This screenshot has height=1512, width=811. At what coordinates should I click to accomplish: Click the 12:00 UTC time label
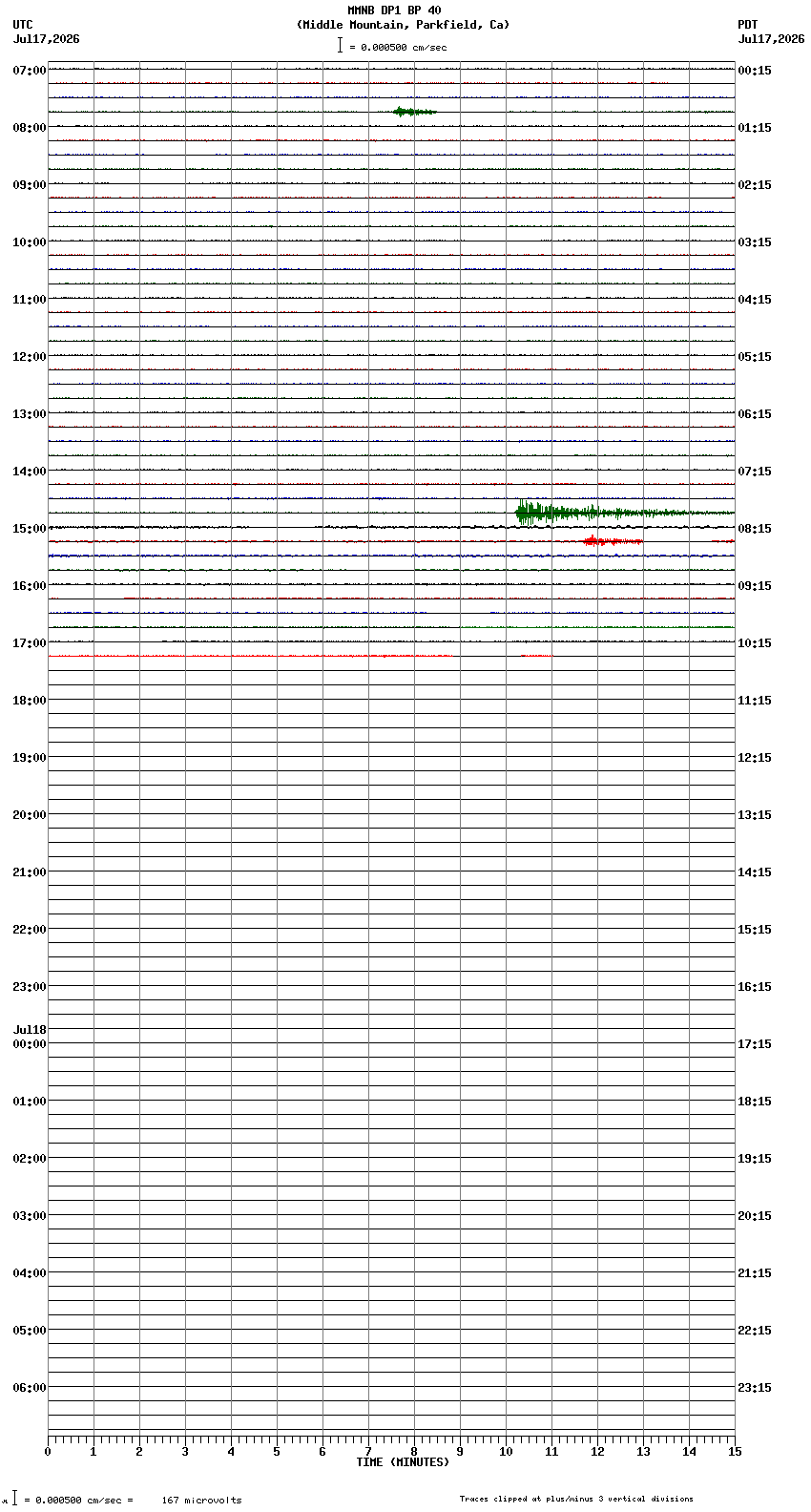pos(30,357)
